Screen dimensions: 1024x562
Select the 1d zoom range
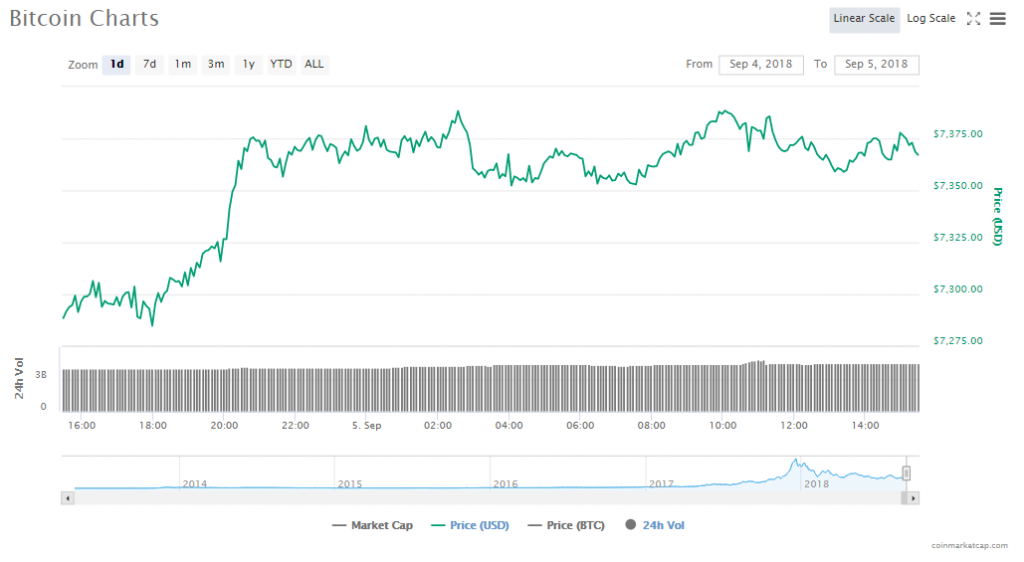point(117,64)
